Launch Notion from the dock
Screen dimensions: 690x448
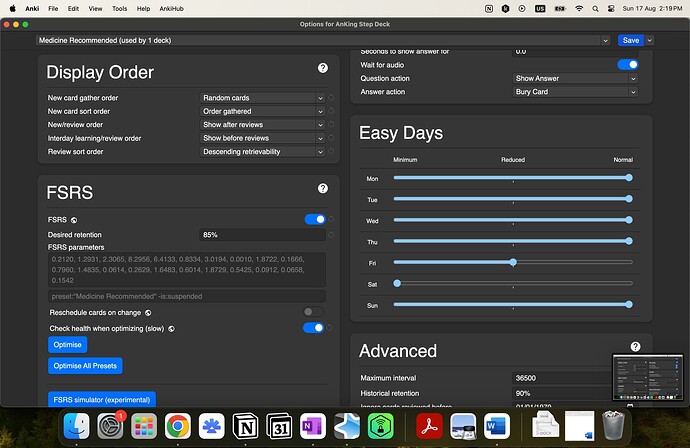click(x=246, y=427)
